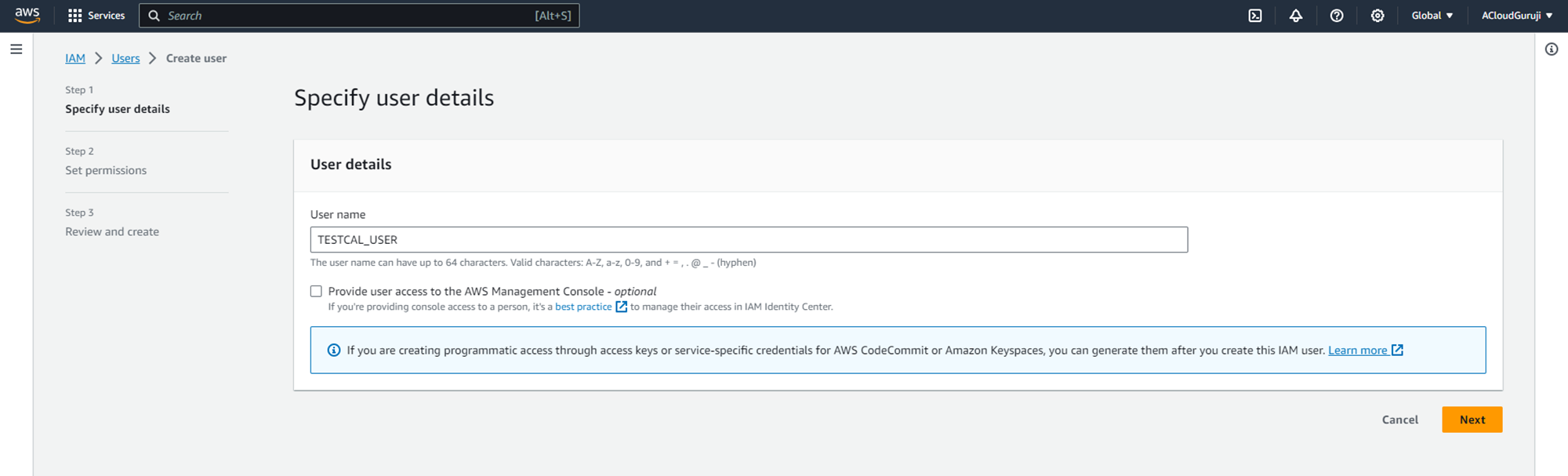Click the User name input field
Screen dimensions: 1568x476
coord(748,240)
